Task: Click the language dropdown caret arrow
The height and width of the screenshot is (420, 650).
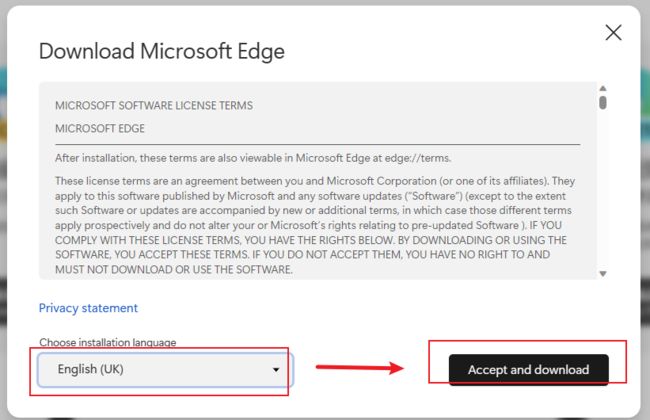Action: (276, 370)
